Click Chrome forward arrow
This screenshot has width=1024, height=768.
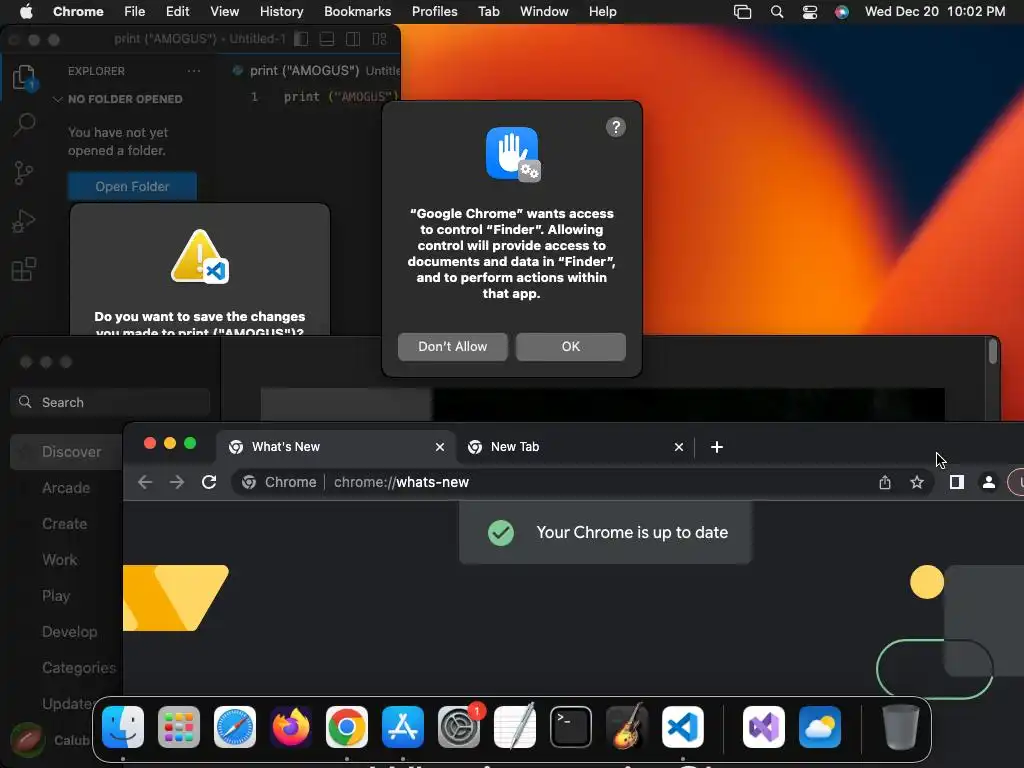[176, 482]
